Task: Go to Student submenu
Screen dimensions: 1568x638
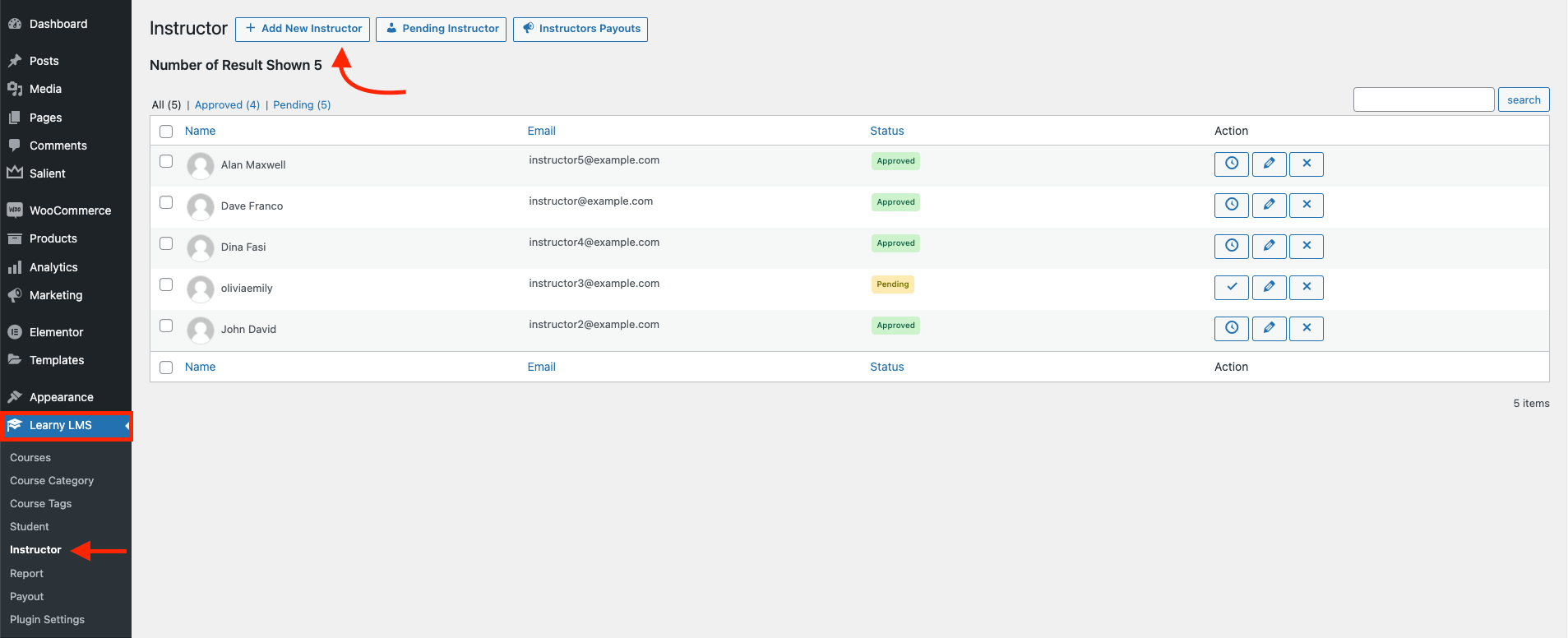Action: [x=30, y=526]
